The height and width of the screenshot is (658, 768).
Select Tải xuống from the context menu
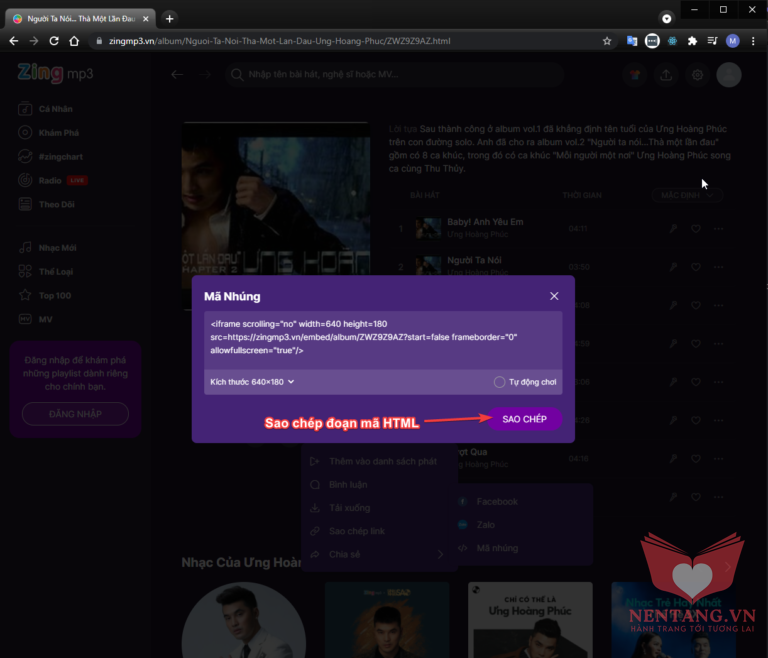coord(348,508)
